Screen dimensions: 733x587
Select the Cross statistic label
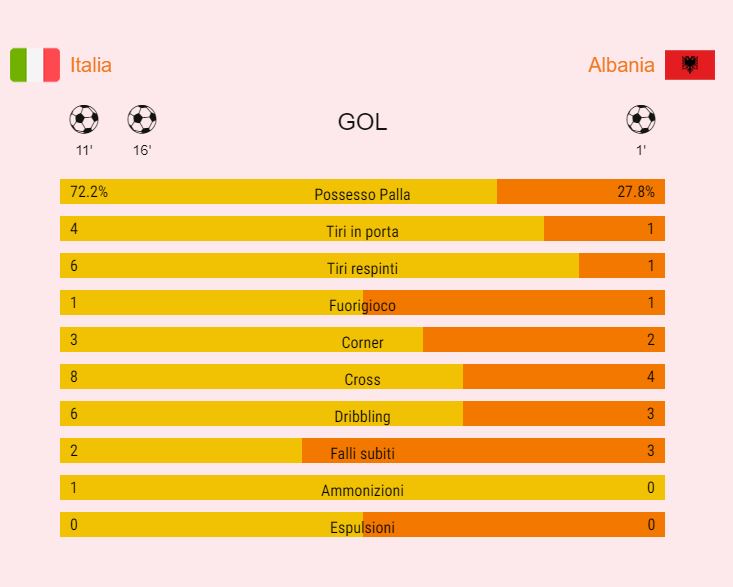362,379
